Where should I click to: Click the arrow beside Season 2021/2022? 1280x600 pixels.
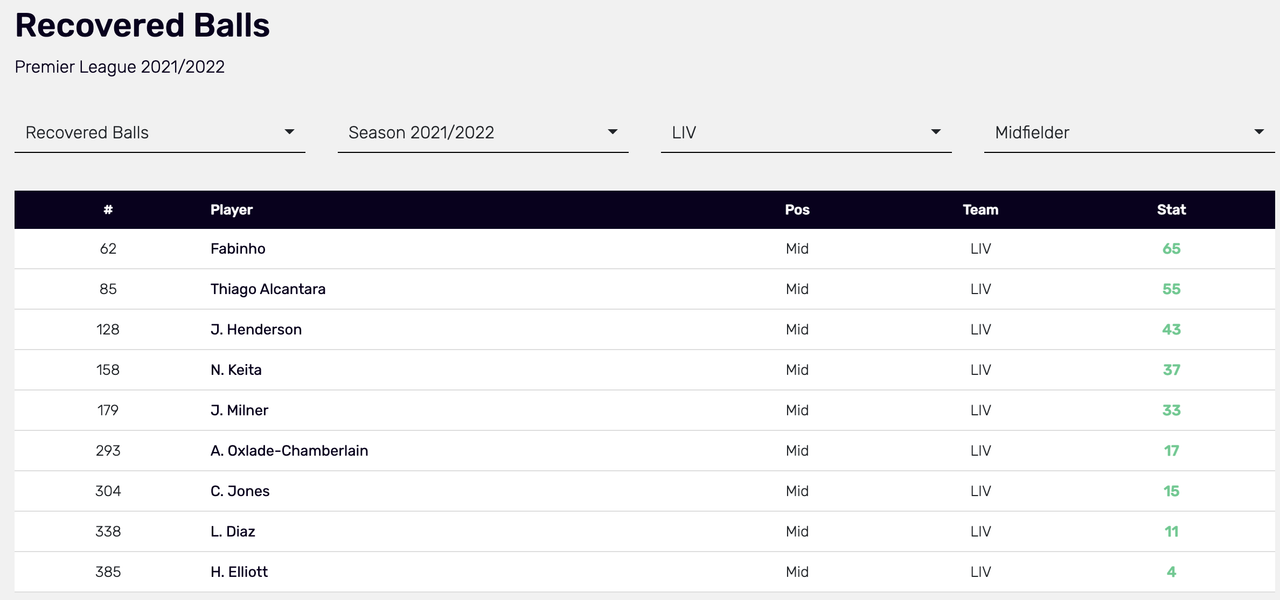[613, 132]
